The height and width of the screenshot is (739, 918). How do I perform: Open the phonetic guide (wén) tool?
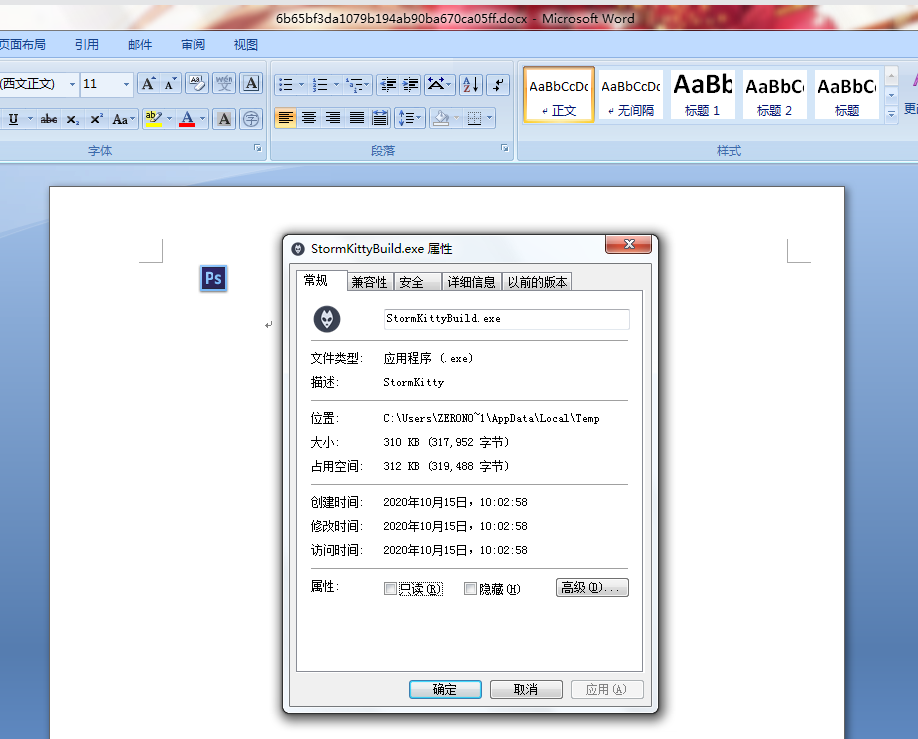[x=224, y=84]
